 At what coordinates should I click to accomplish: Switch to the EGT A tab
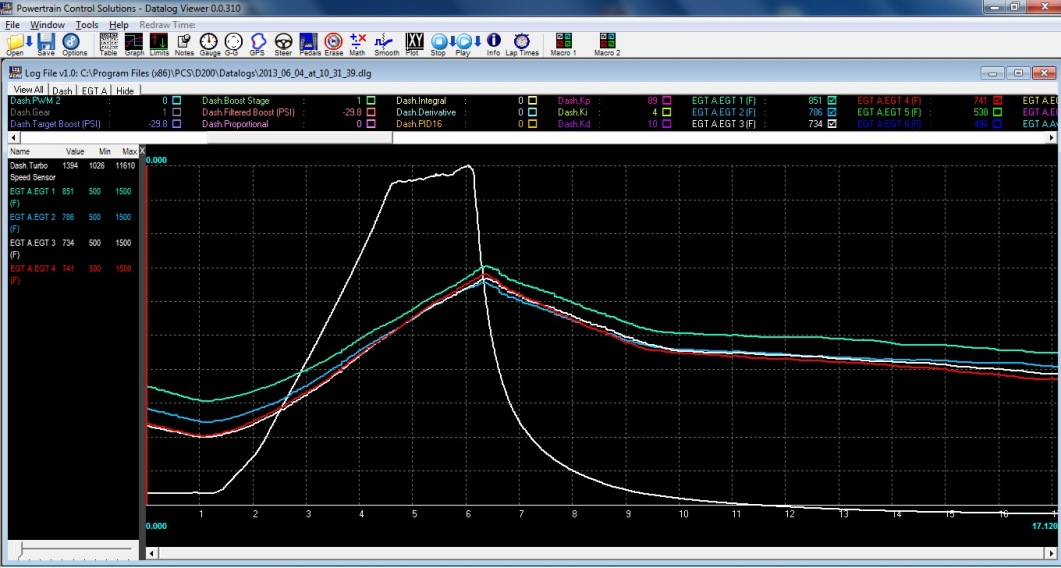point(94,91)
